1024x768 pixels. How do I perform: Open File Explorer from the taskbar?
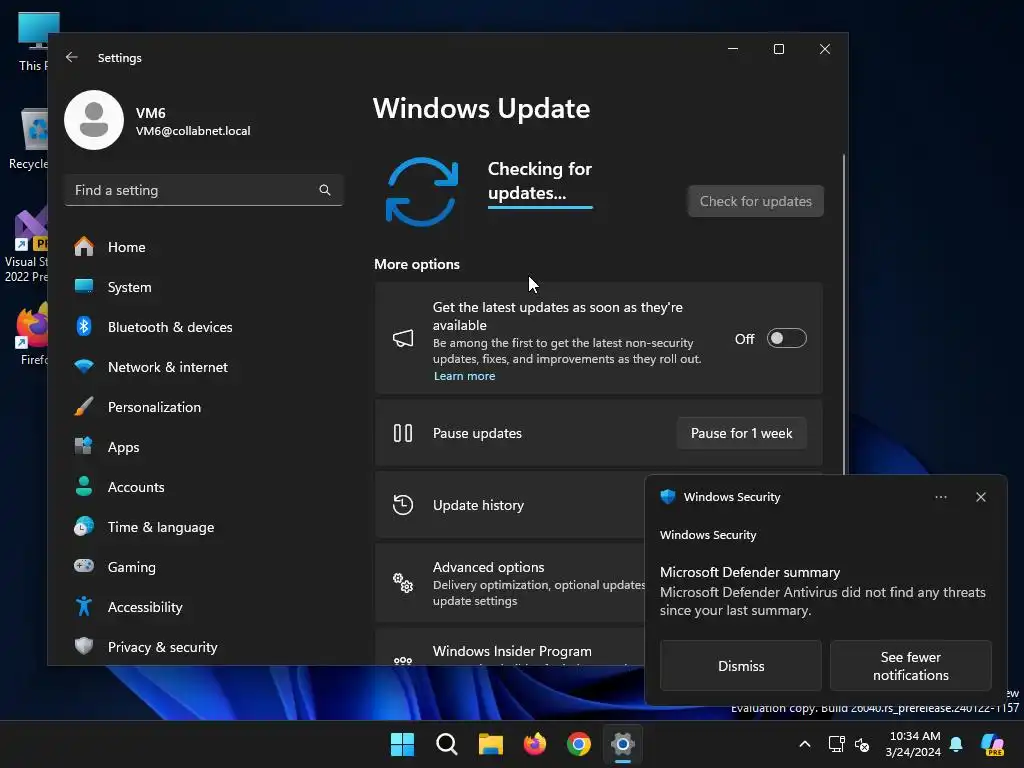click(490, 744)
